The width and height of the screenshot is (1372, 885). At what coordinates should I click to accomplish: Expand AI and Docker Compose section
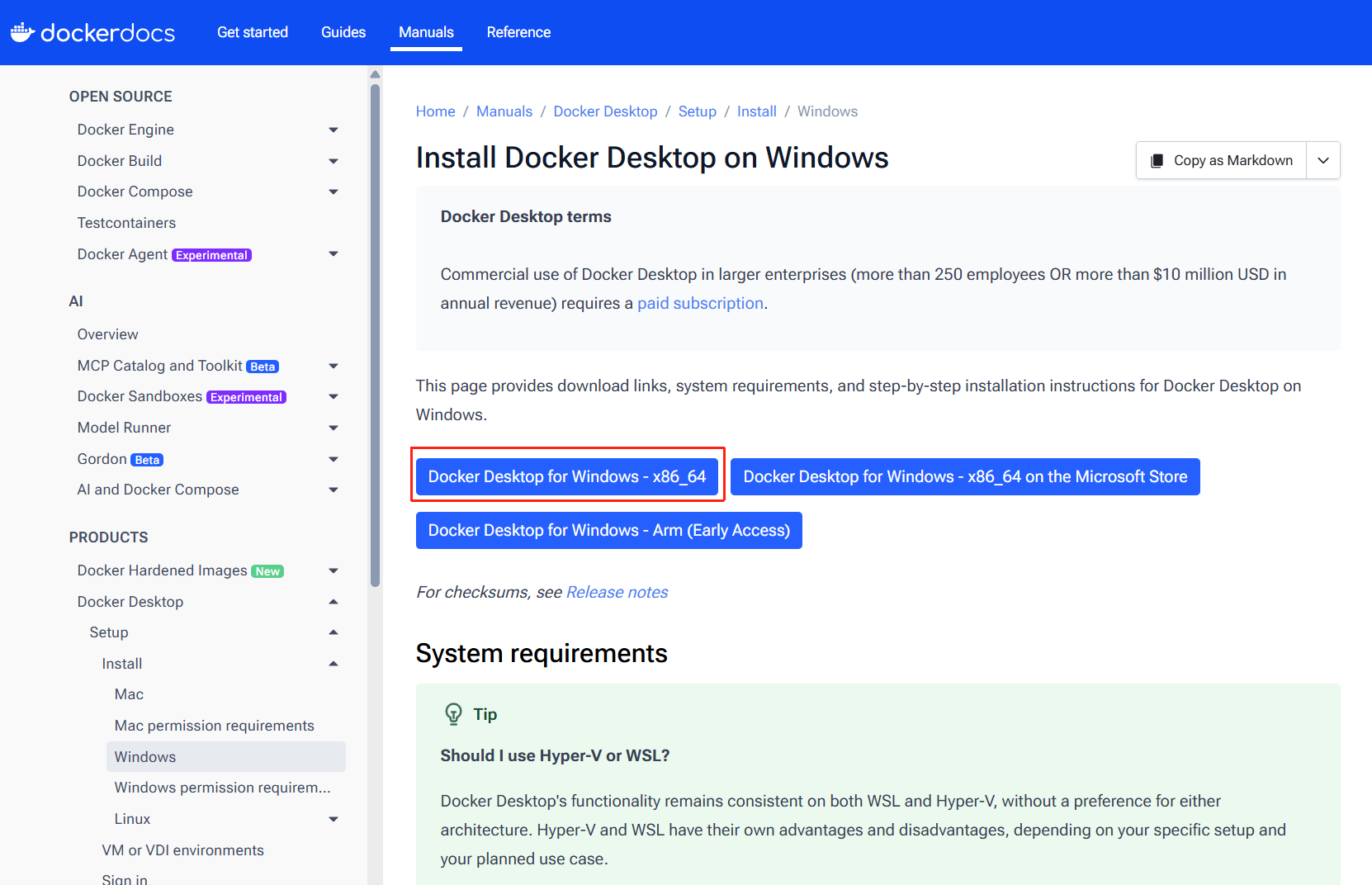point(334,490)
